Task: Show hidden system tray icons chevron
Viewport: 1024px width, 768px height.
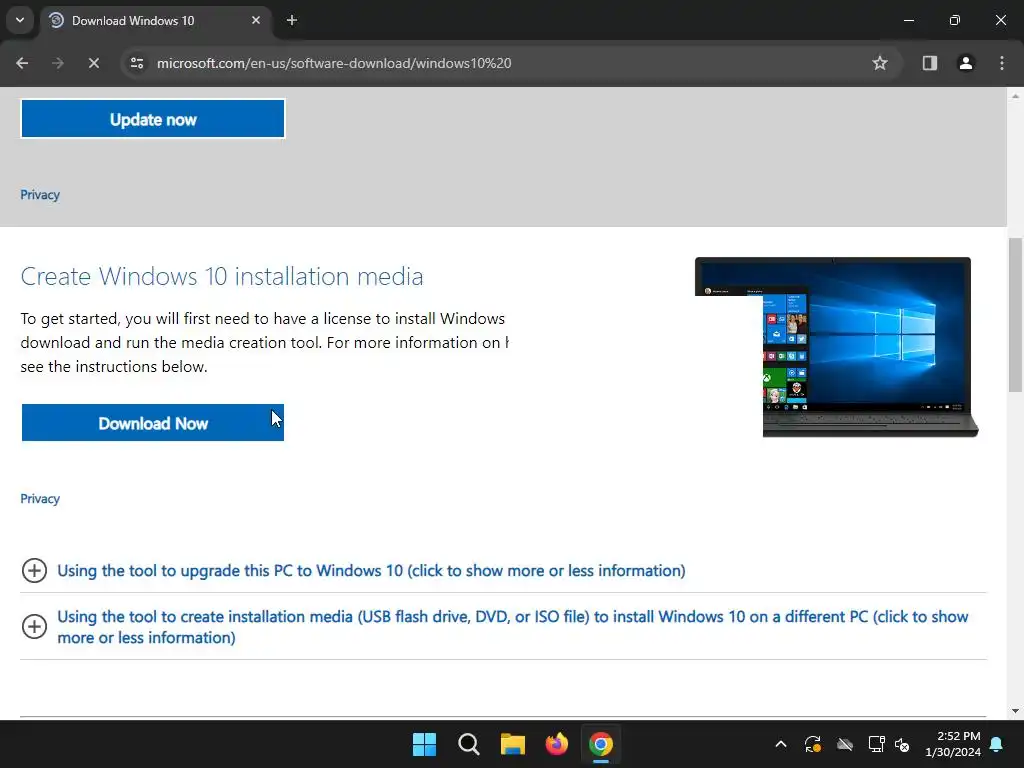Action: coord(780,744)
